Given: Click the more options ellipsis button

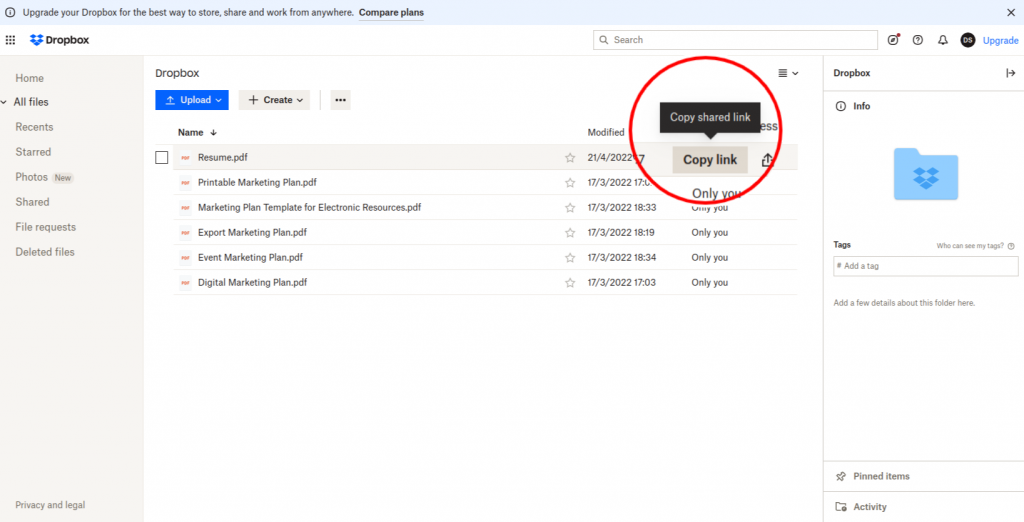Looking at the screenshot, I should (x=340, y=100).
